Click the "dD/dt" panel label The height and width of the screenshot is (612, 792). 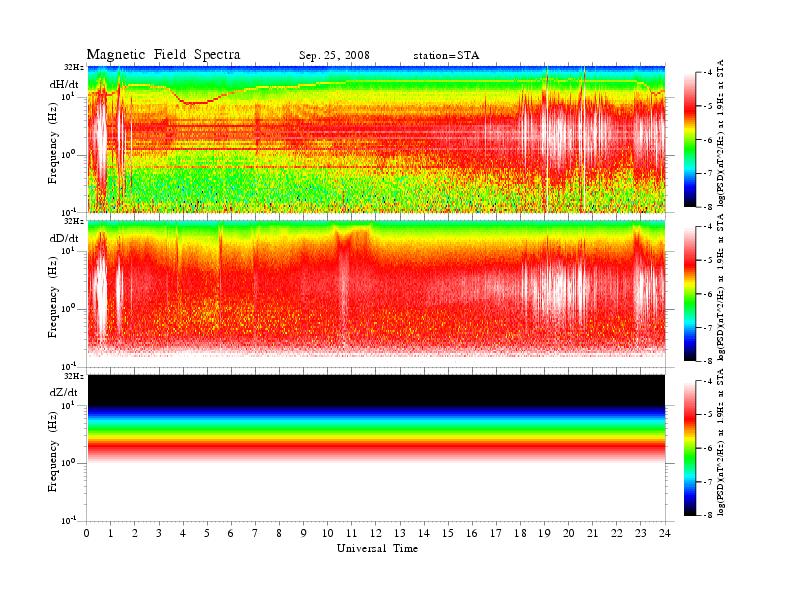point(64,238)
